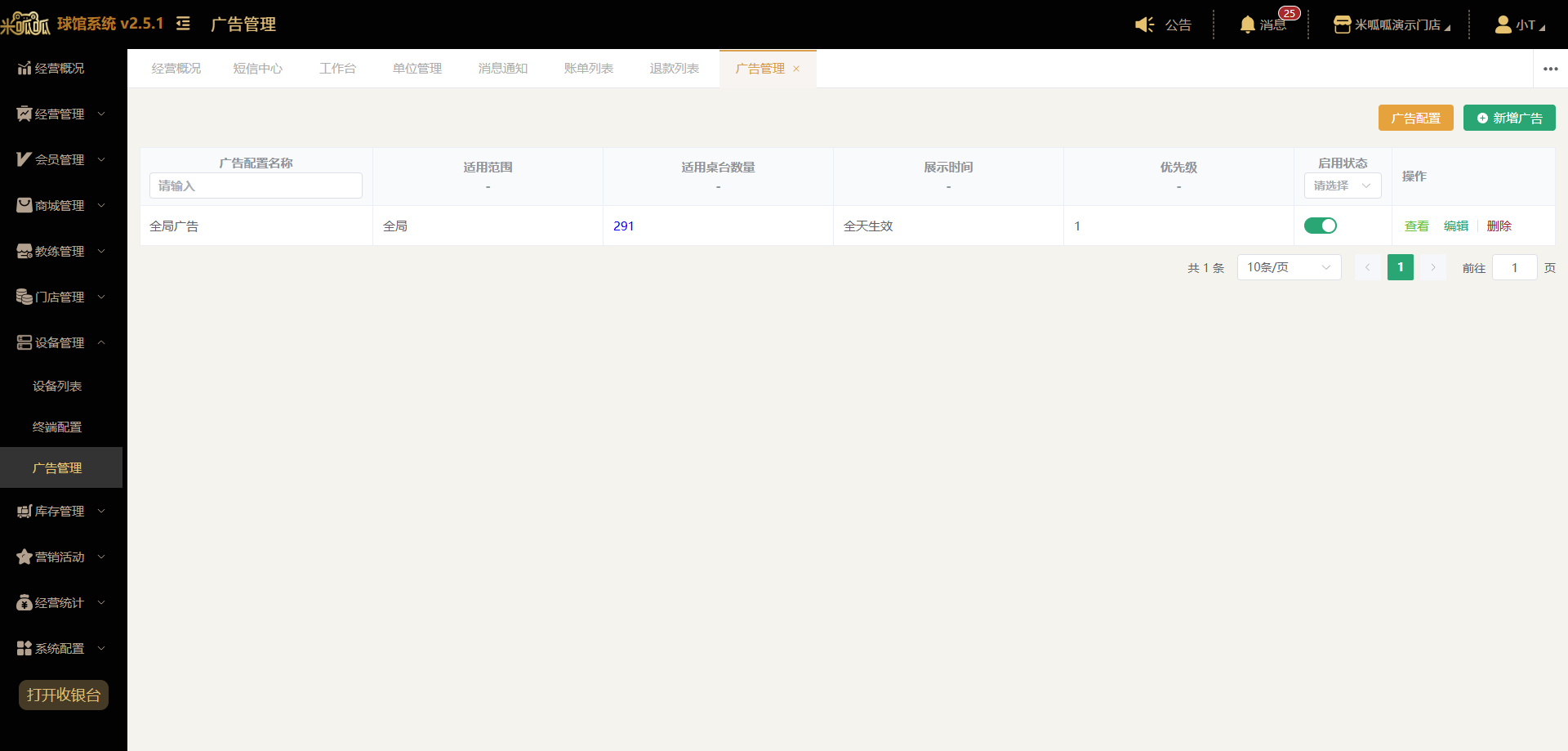
Task: Click the store icon for 米呱呱演示门店
Action: click(1342, 25)
